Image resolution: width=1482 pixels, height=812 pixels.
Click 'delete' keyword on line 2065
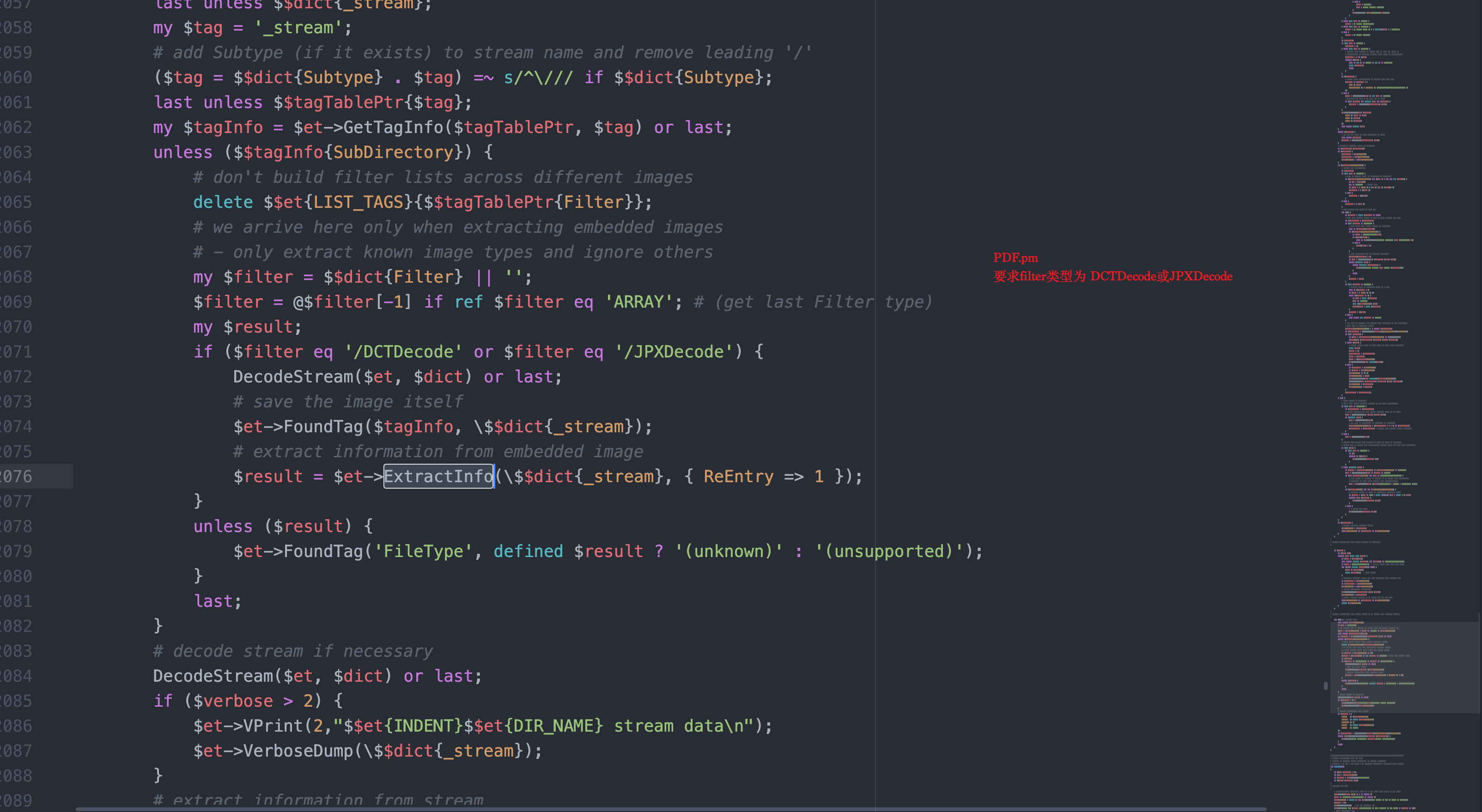[x=223, y=202]
